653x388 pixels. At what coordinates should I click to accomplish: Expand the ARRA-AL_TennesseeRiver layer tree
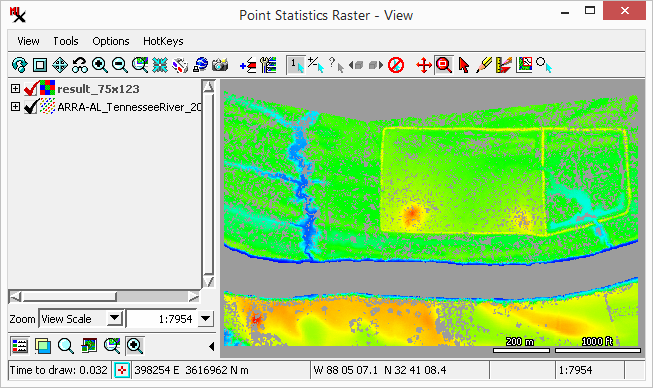15,107
